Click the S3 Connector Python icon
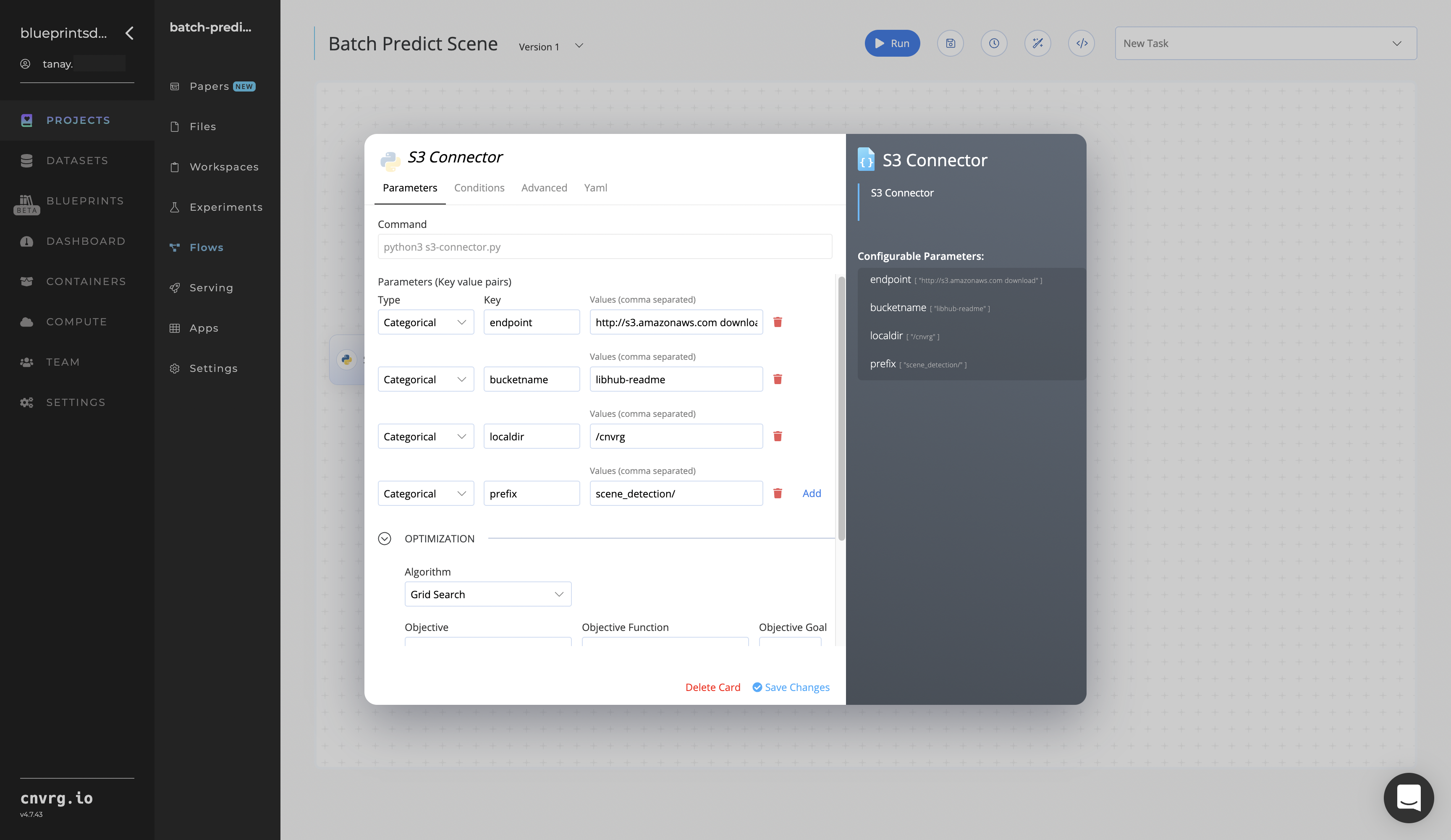1451x840 pixels. 389,158
